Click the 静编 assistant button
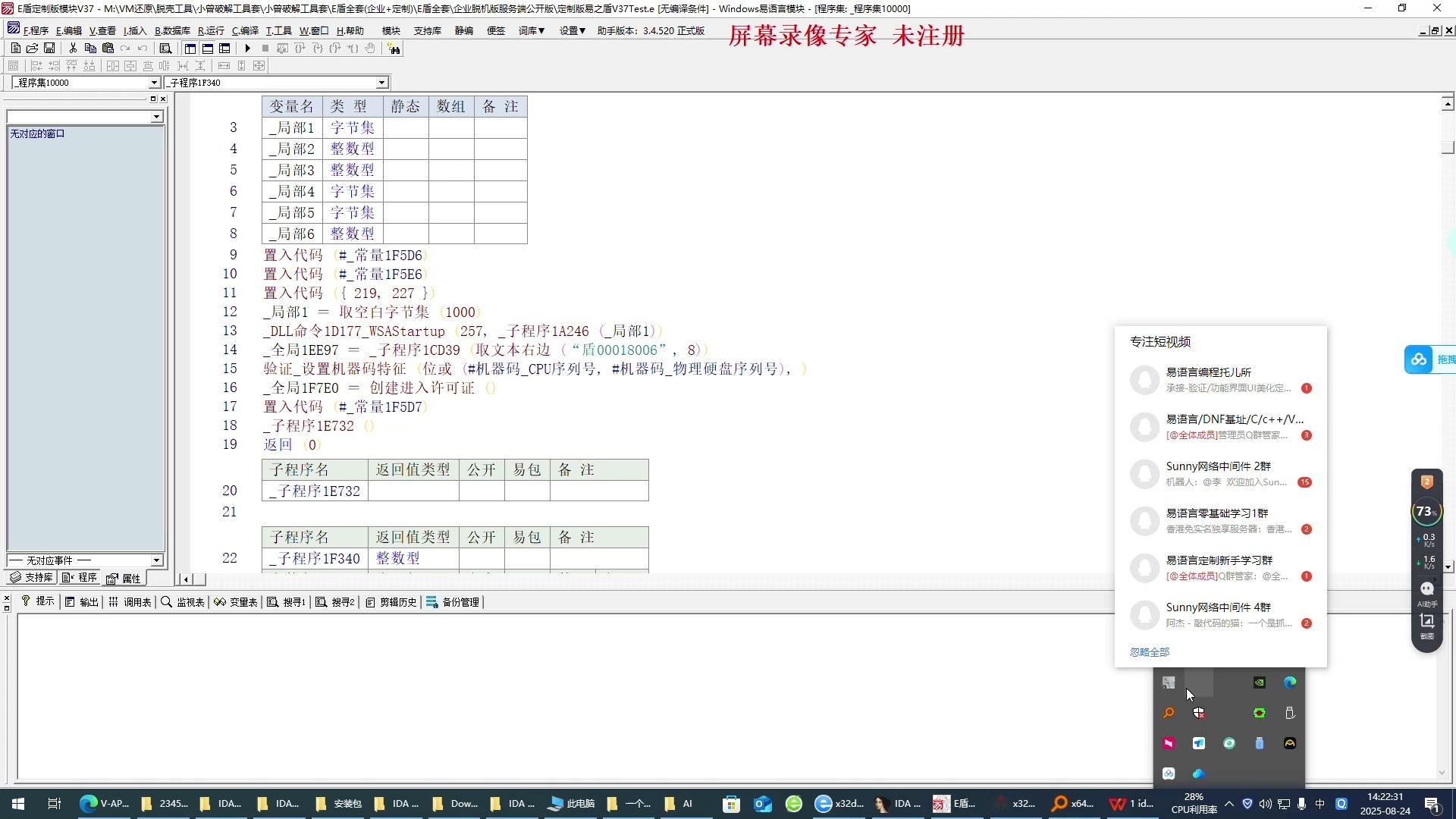Image resolution: width=1456 pixels, height=819 pixels. pyautogui.click(x=464, y=30)
